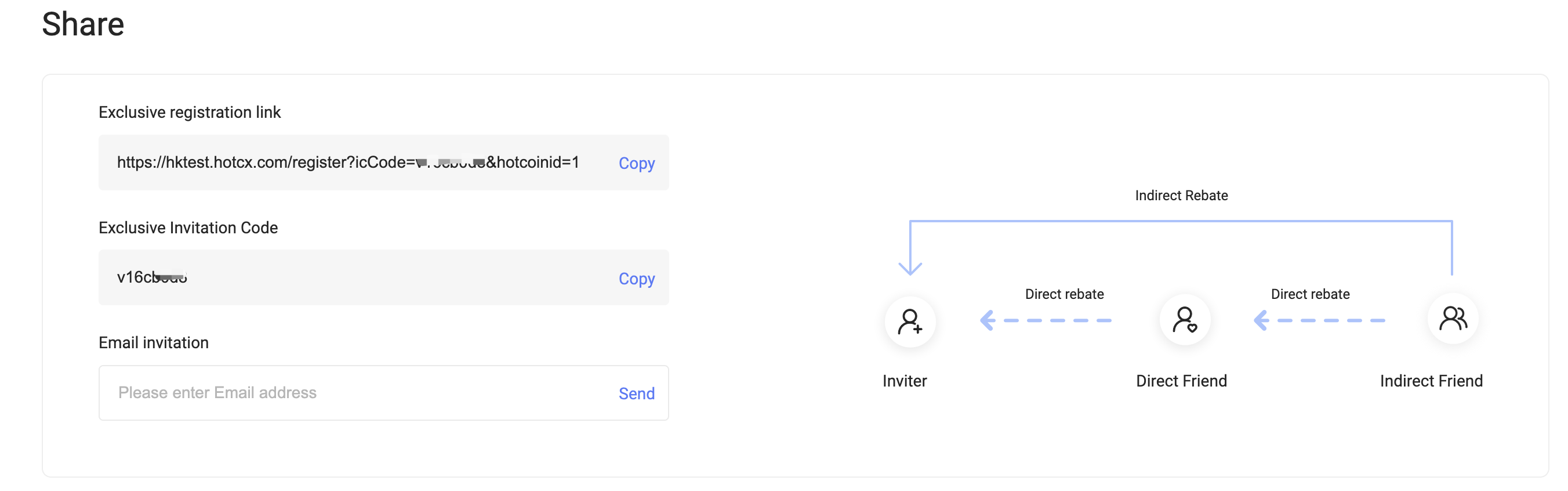
Task: Click the dashed arrow between Inviter and Direct Friend
Action: [x=1045, y=320]
